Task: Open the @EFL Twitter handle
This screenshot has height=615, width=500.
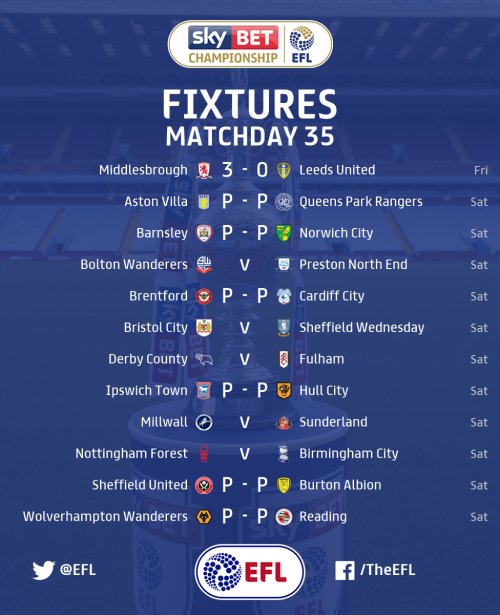Action: point(78,570)
